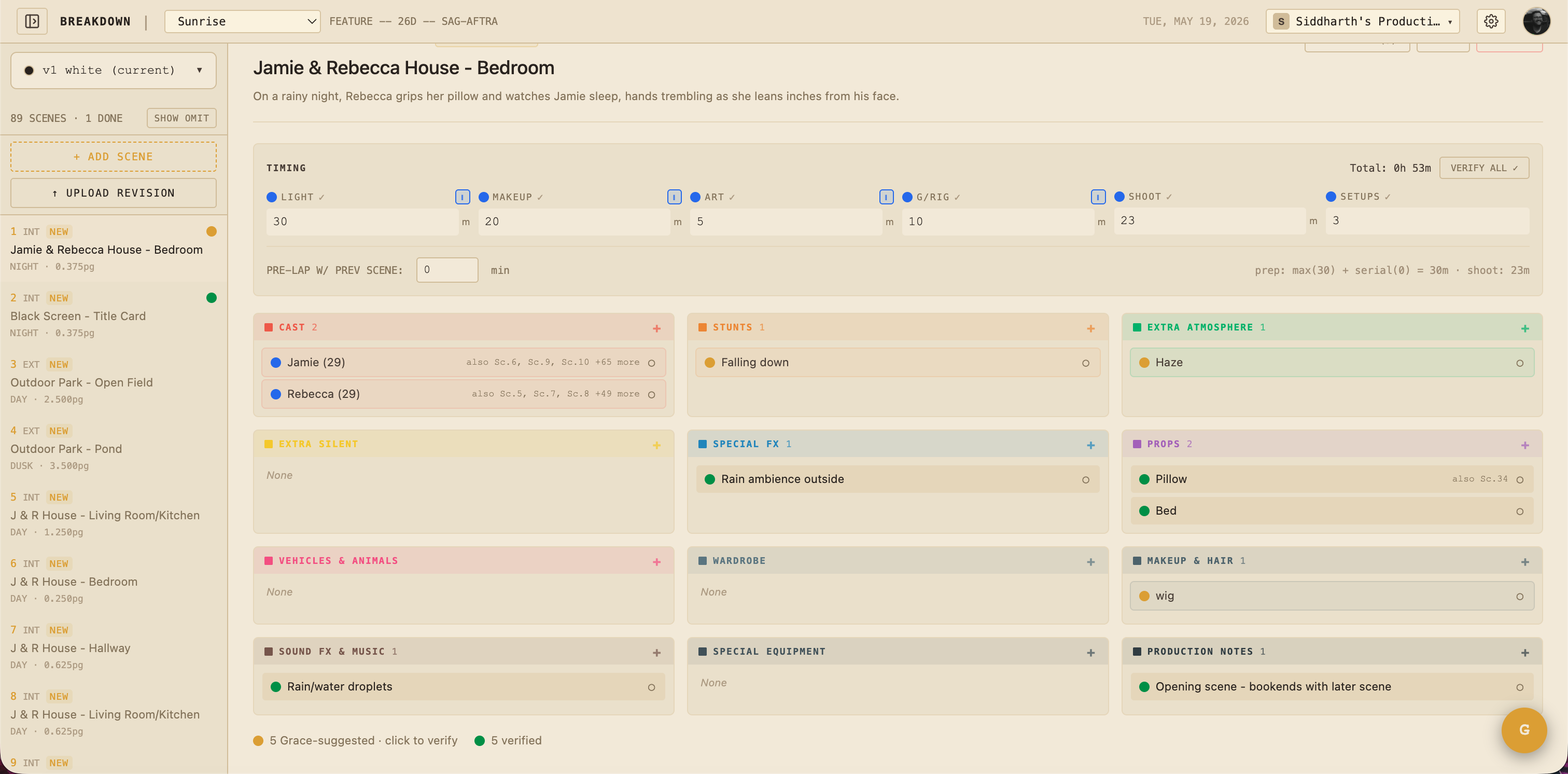Toggle the circle on the Falling down row
The image size is (1568, 774).
pyautogui.click(x=1085, y=363)
